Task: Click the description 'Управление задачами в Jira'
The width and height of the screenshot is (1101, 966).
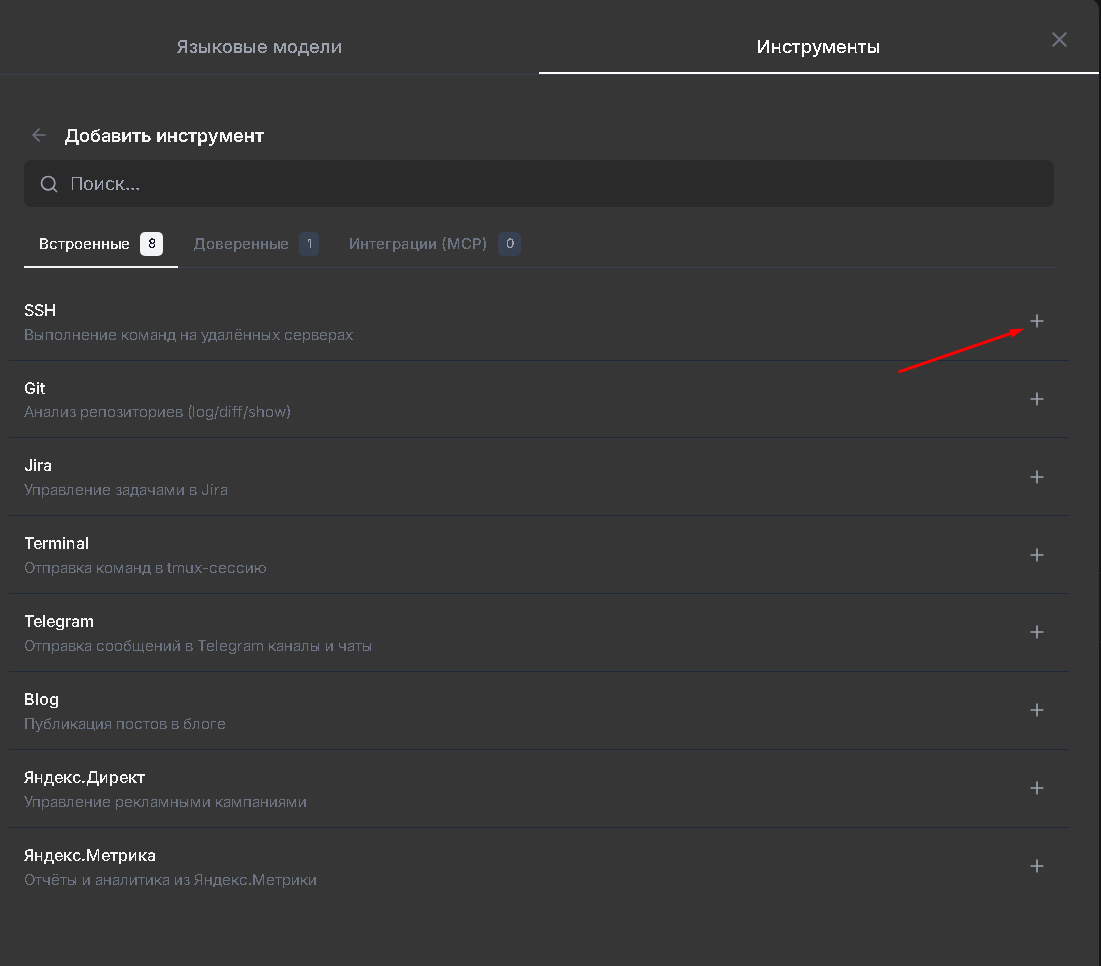Action: pyautogui.click(x=126, y=490)
